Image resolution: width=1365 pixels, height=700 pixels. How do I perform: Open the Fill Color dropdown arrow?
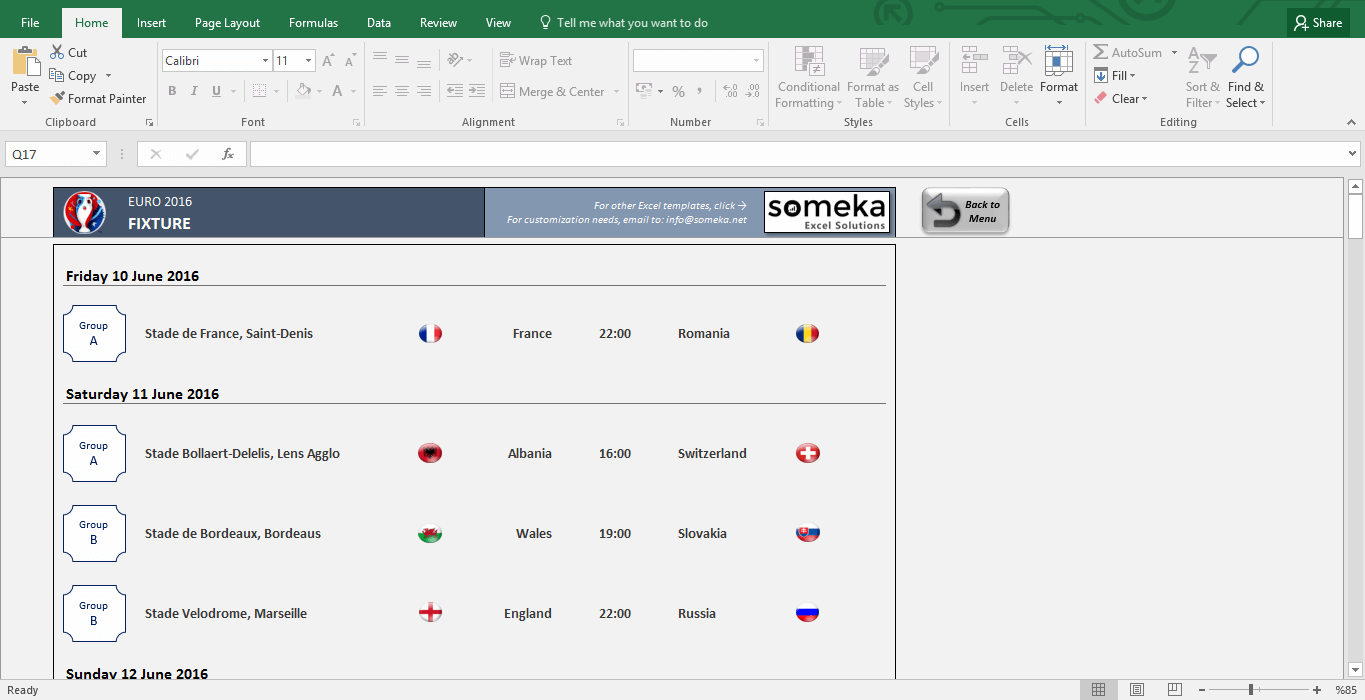pos(320,91)
